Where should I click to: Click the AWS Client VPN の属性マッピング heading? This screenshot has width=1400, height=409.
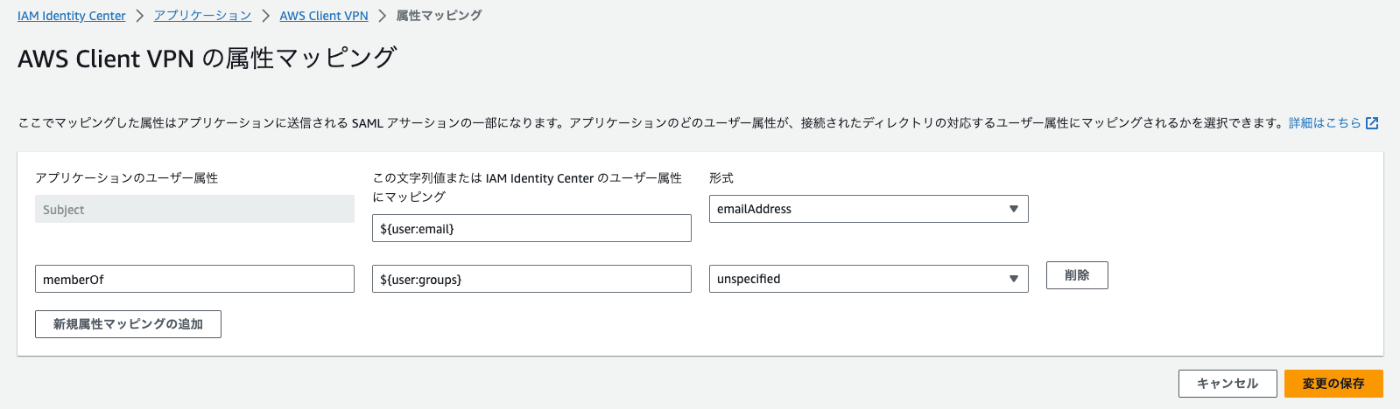pos(208,58)
